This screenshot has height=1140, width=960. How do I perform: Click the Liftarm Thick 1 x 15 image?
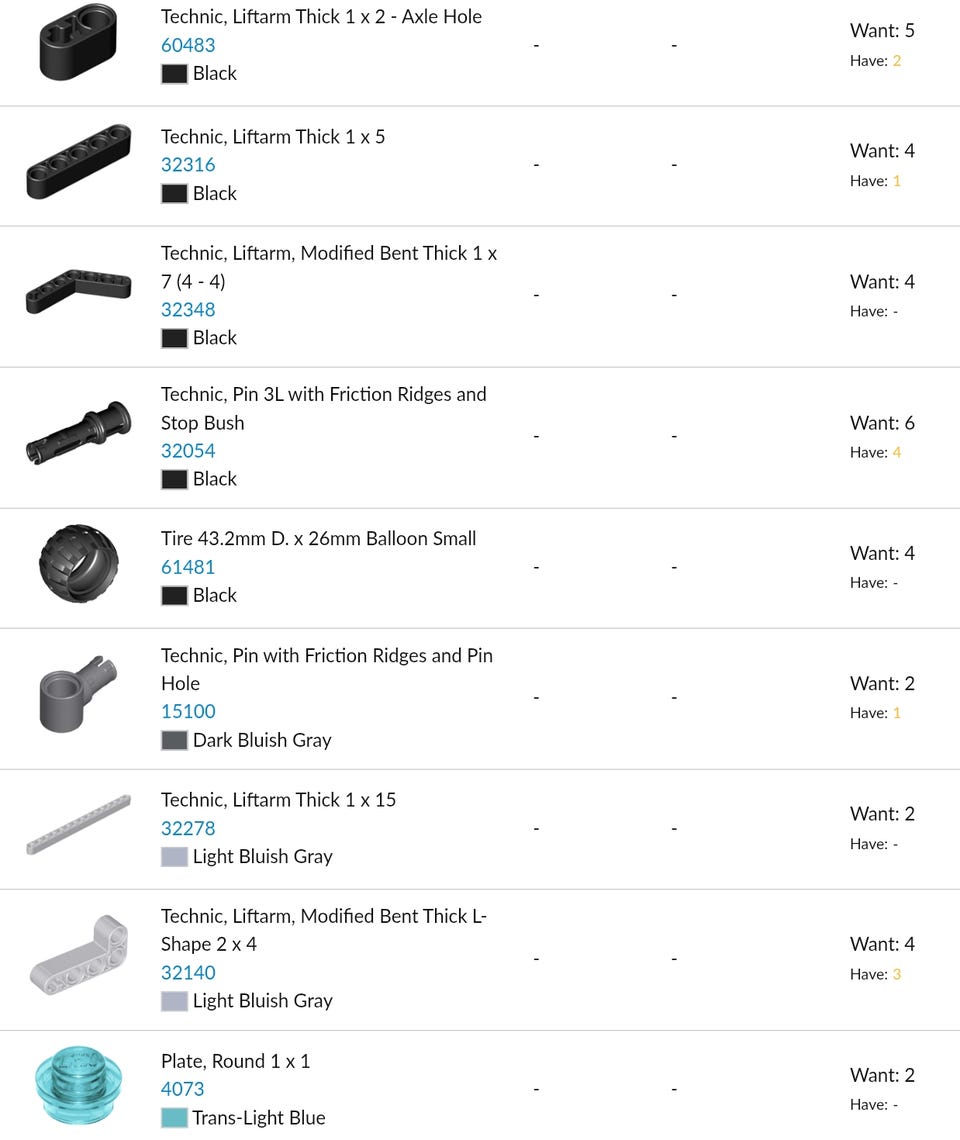pos(78,826)
